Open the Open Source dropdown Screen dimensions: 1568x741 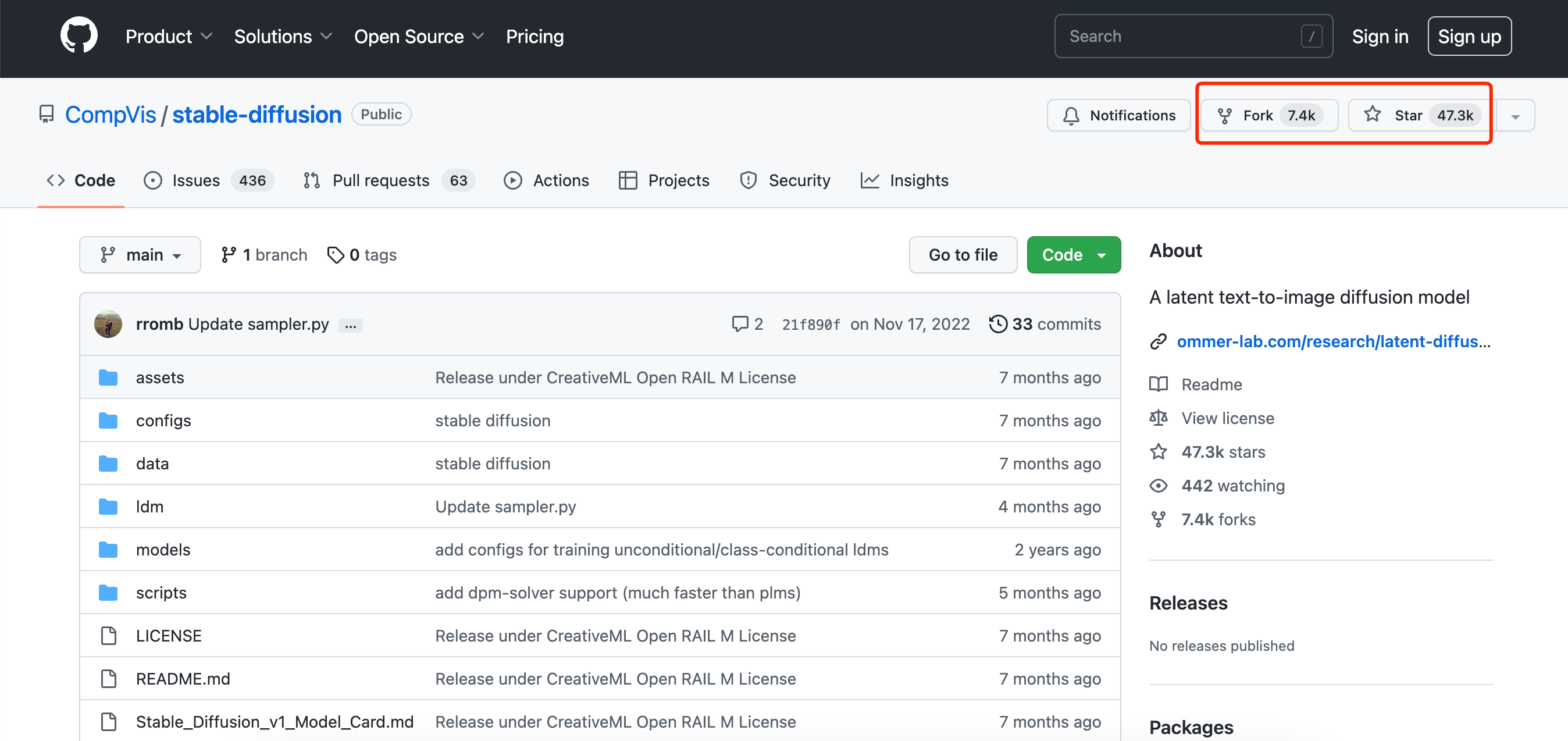[419, 37]
